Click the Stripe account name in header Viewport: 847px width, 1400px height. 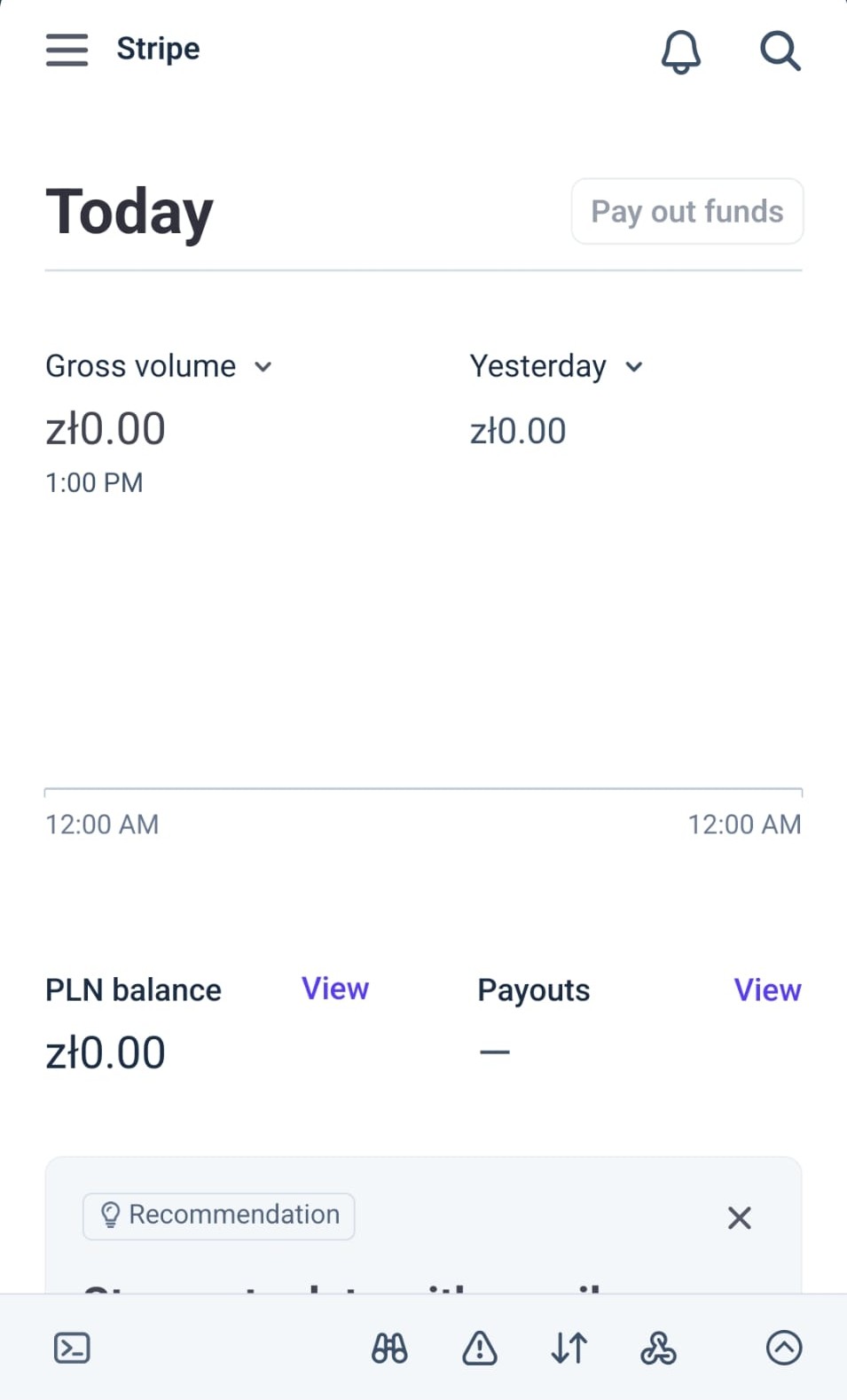click(158, 49)
